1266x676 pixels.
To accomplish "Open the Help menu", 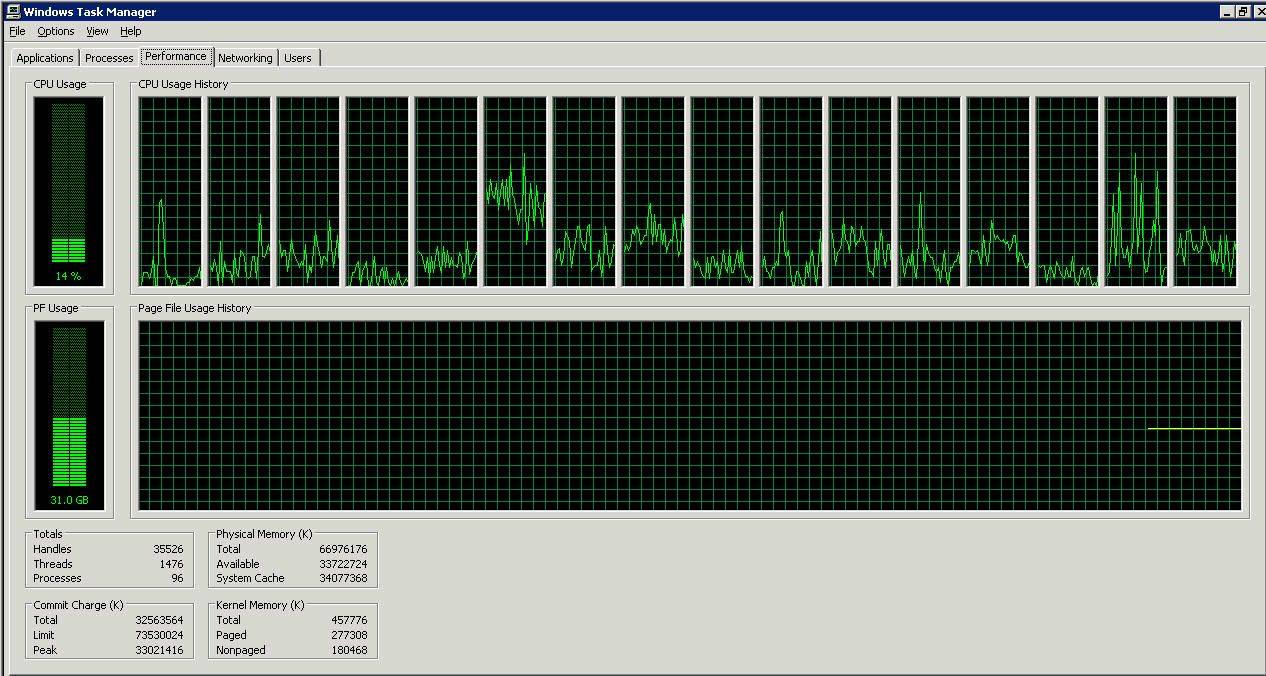I will tap(131, 31).
